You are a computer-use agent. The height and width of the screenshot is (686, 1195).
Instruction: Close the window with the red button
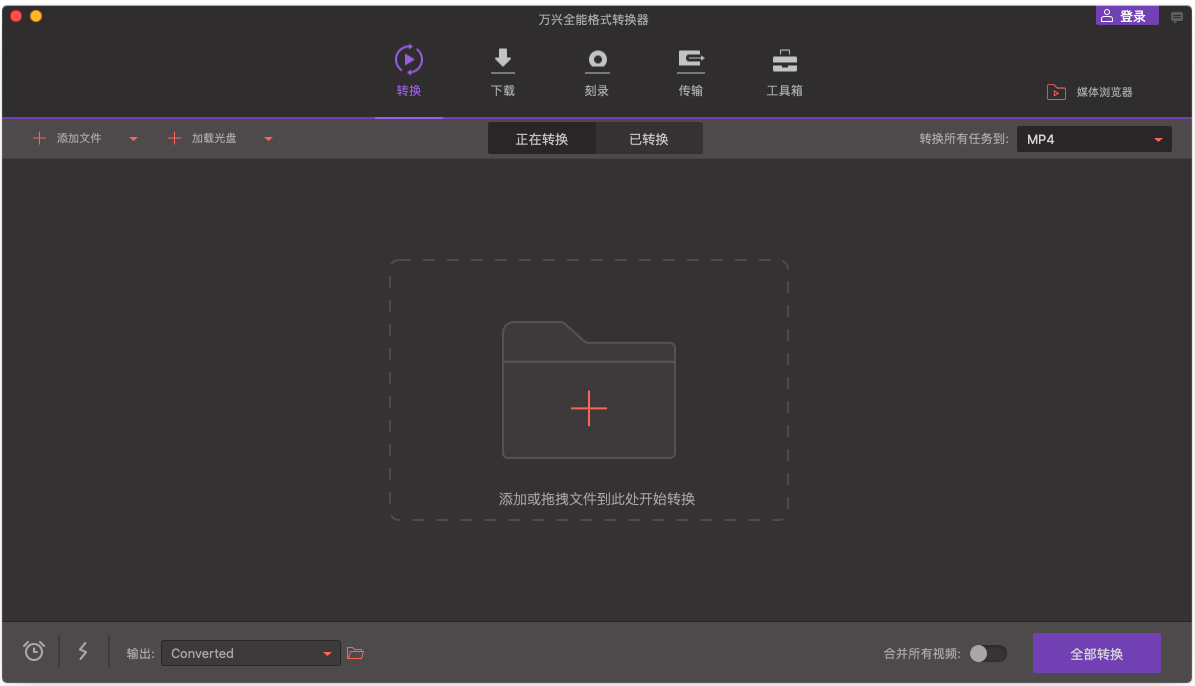(x=16, y=16)
